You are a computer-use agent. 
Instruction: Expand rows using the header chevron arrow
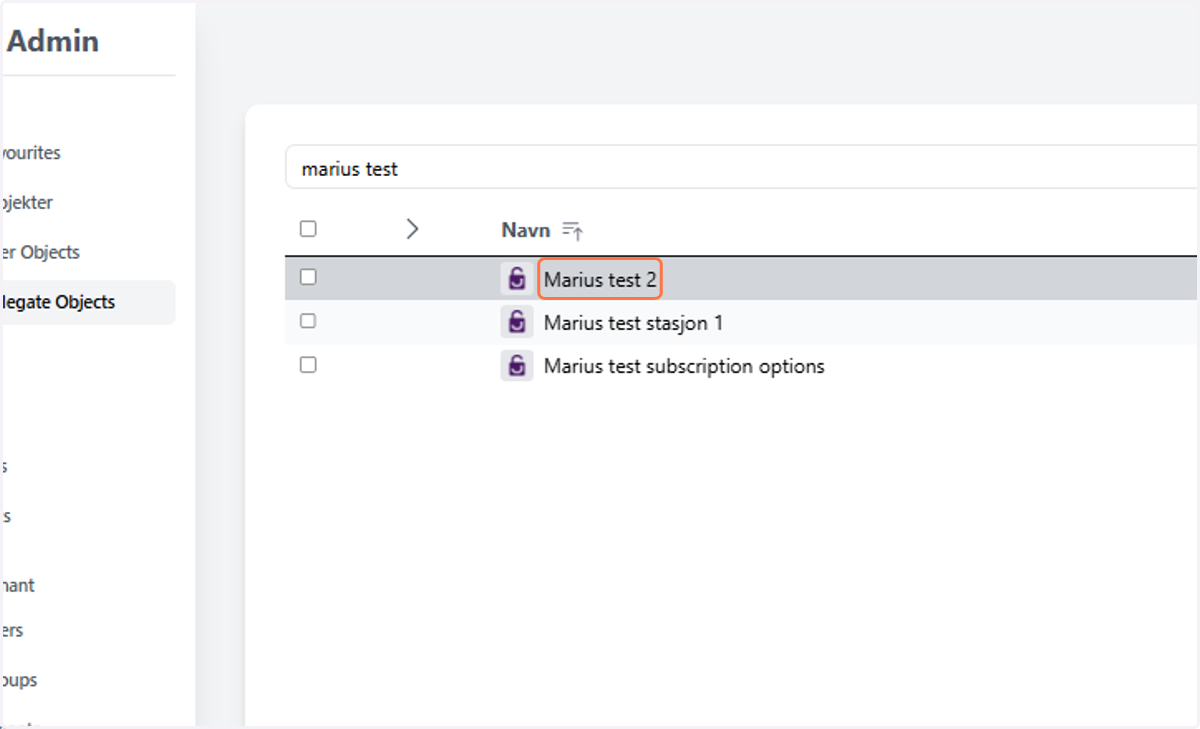412,229
